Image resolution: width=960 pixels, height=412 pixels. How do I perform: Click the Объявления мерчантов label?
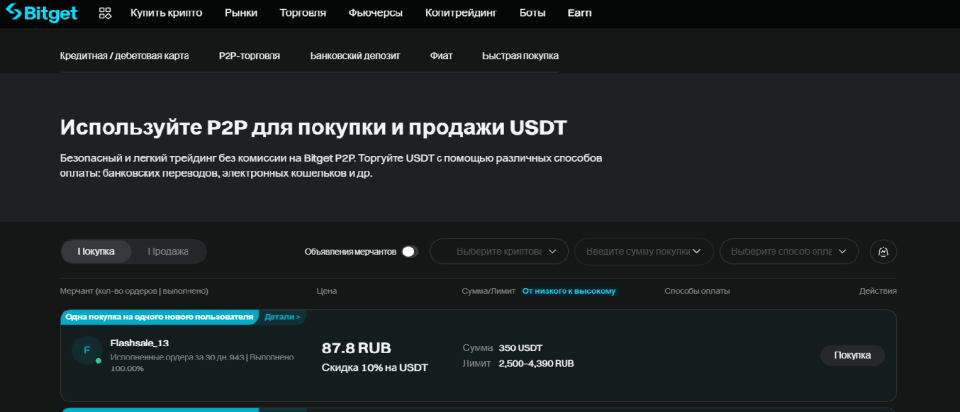[x=351, y=252]
